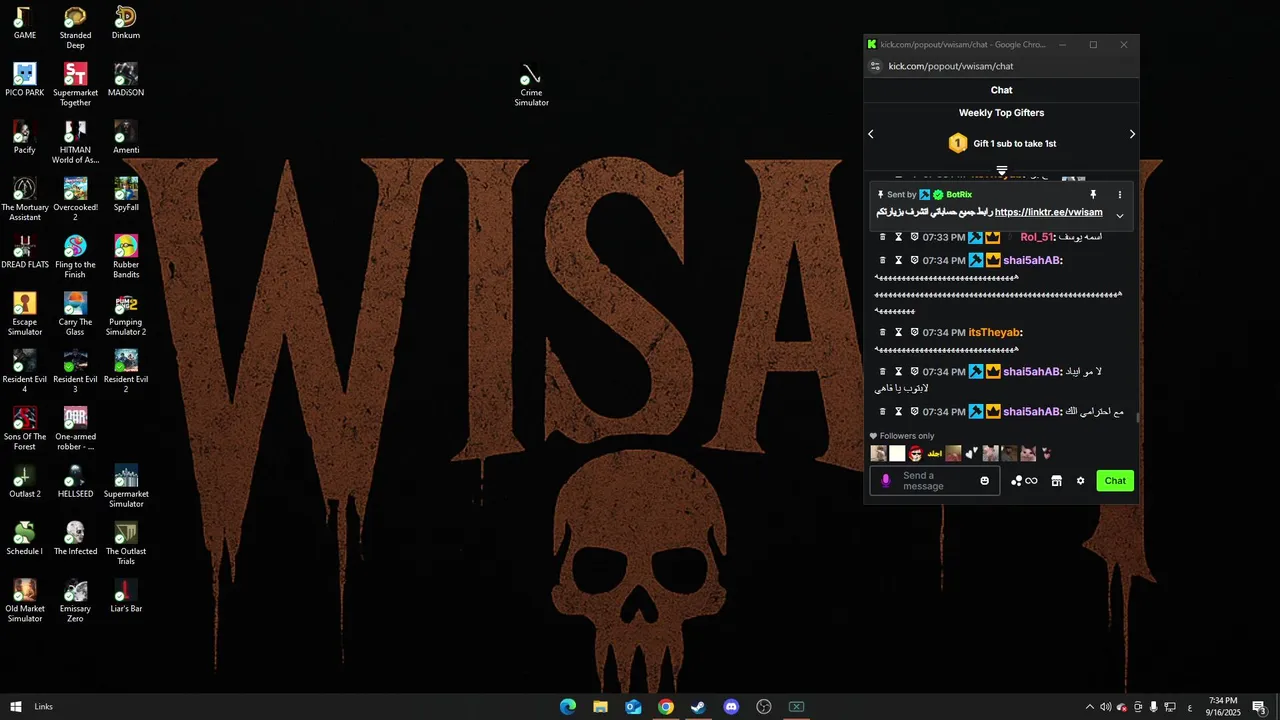
Task: Click the Send a message field
Action: [936, 481]
